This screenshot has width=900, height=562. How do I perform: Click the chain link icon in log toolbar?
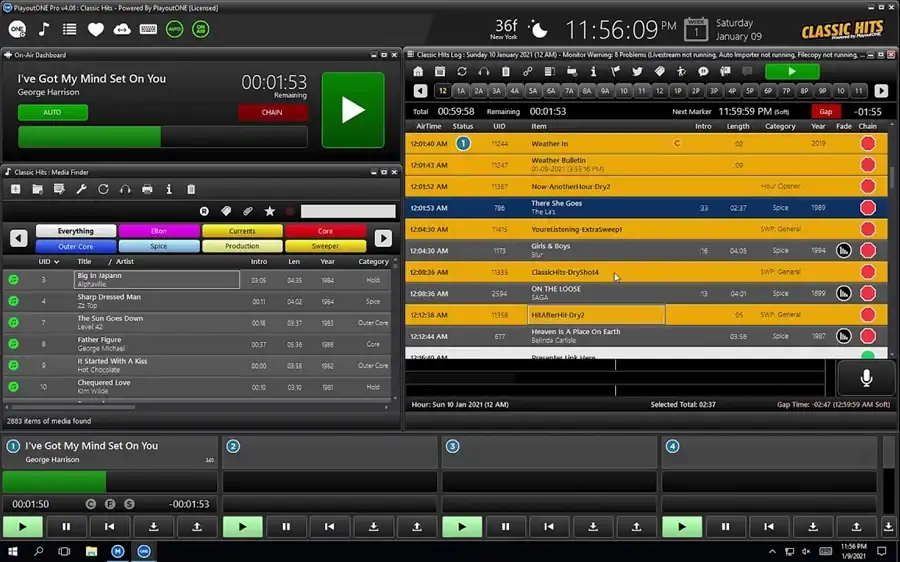click(527, 72)
